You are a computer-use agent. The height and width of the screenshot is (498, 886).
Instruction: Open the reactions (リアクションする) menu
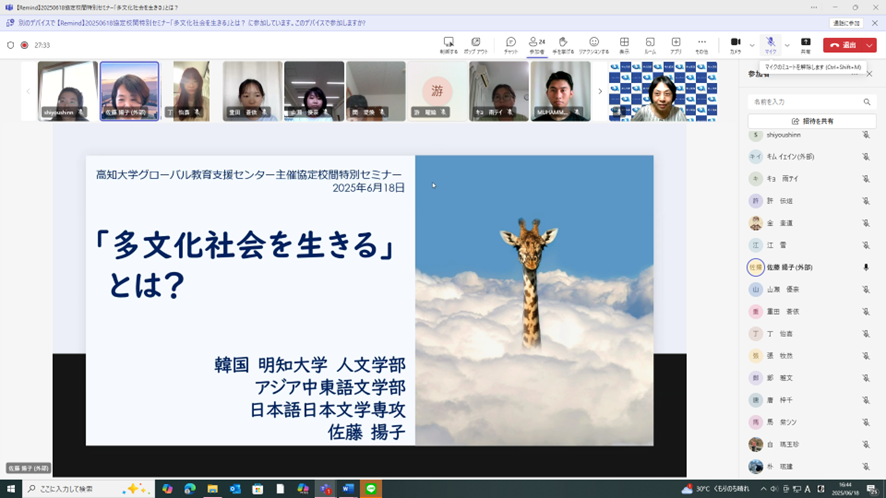click(x=594, y=44)
